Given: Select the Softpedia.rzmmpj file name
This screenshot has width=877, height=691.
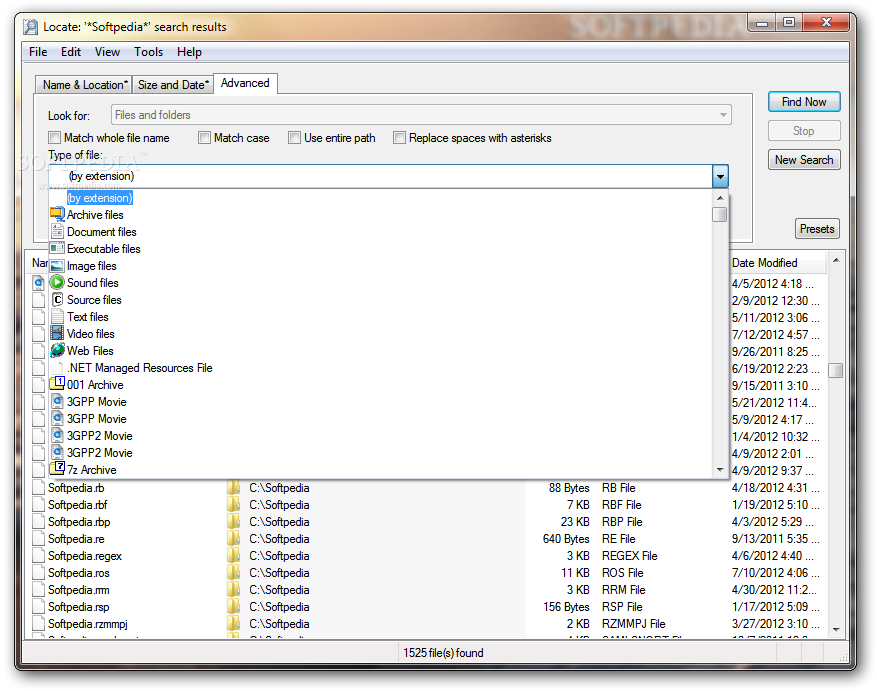Looking at the screenshot, I should [88, 623].
